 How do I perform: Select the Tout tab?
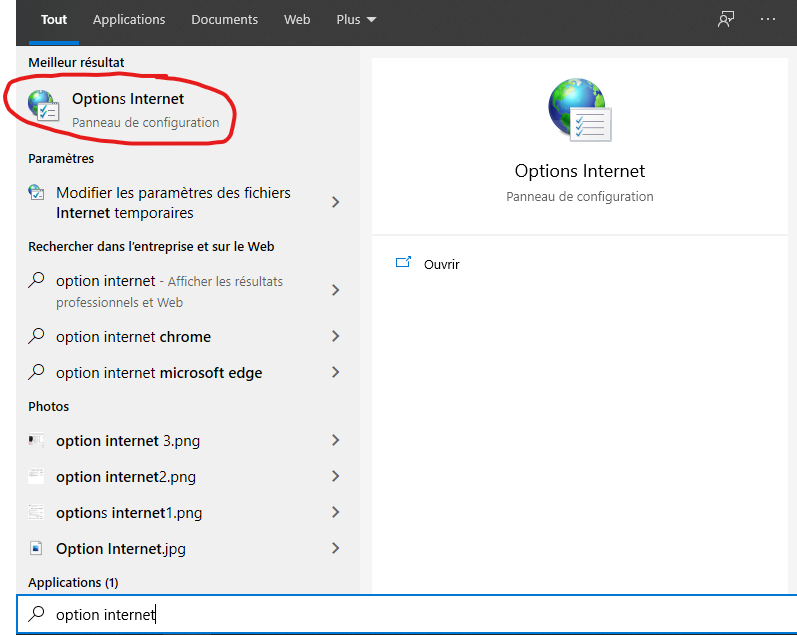54,20
